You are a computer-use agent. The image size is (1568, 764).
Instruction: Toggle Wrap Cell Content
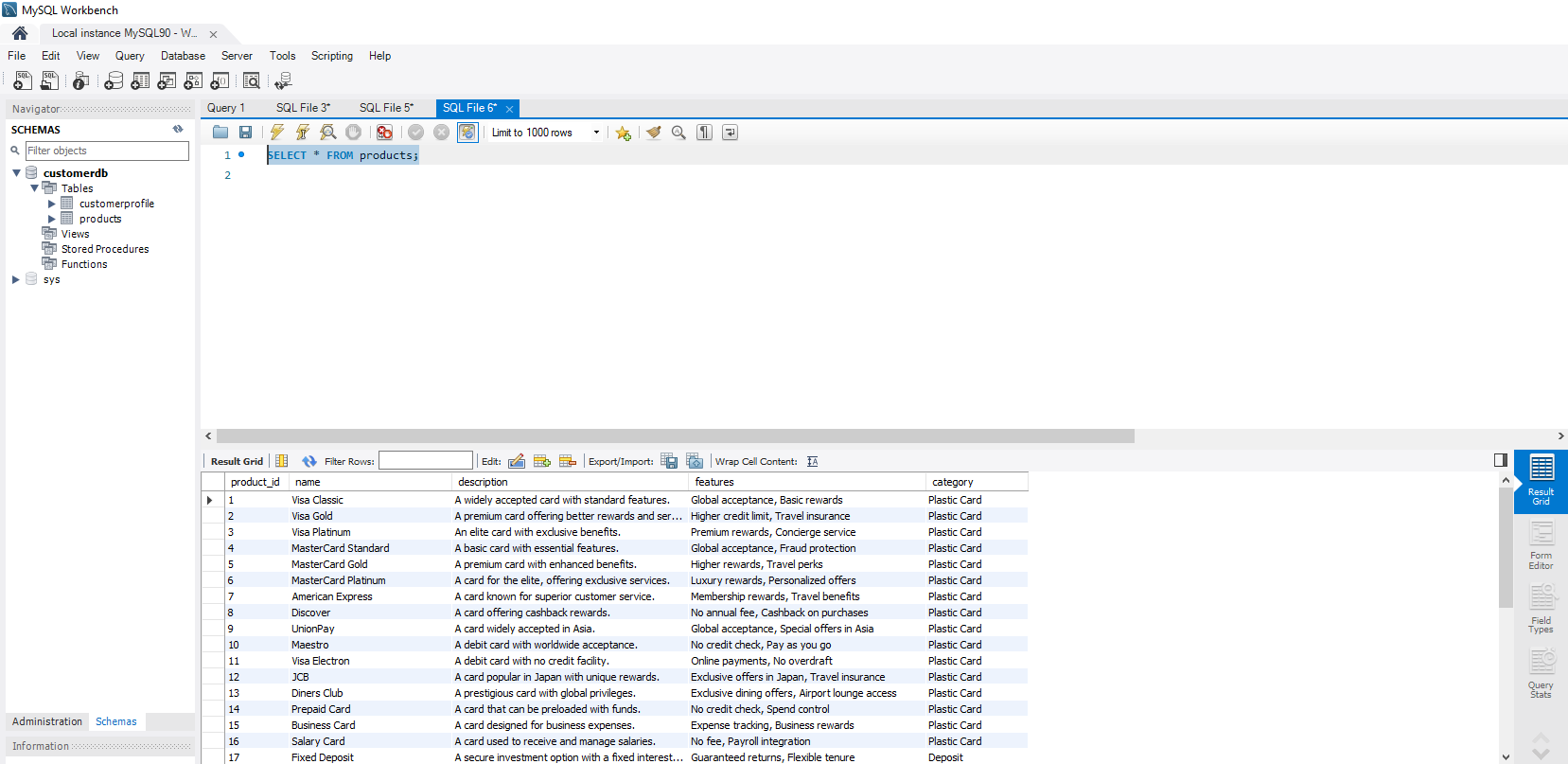point(812,461)
